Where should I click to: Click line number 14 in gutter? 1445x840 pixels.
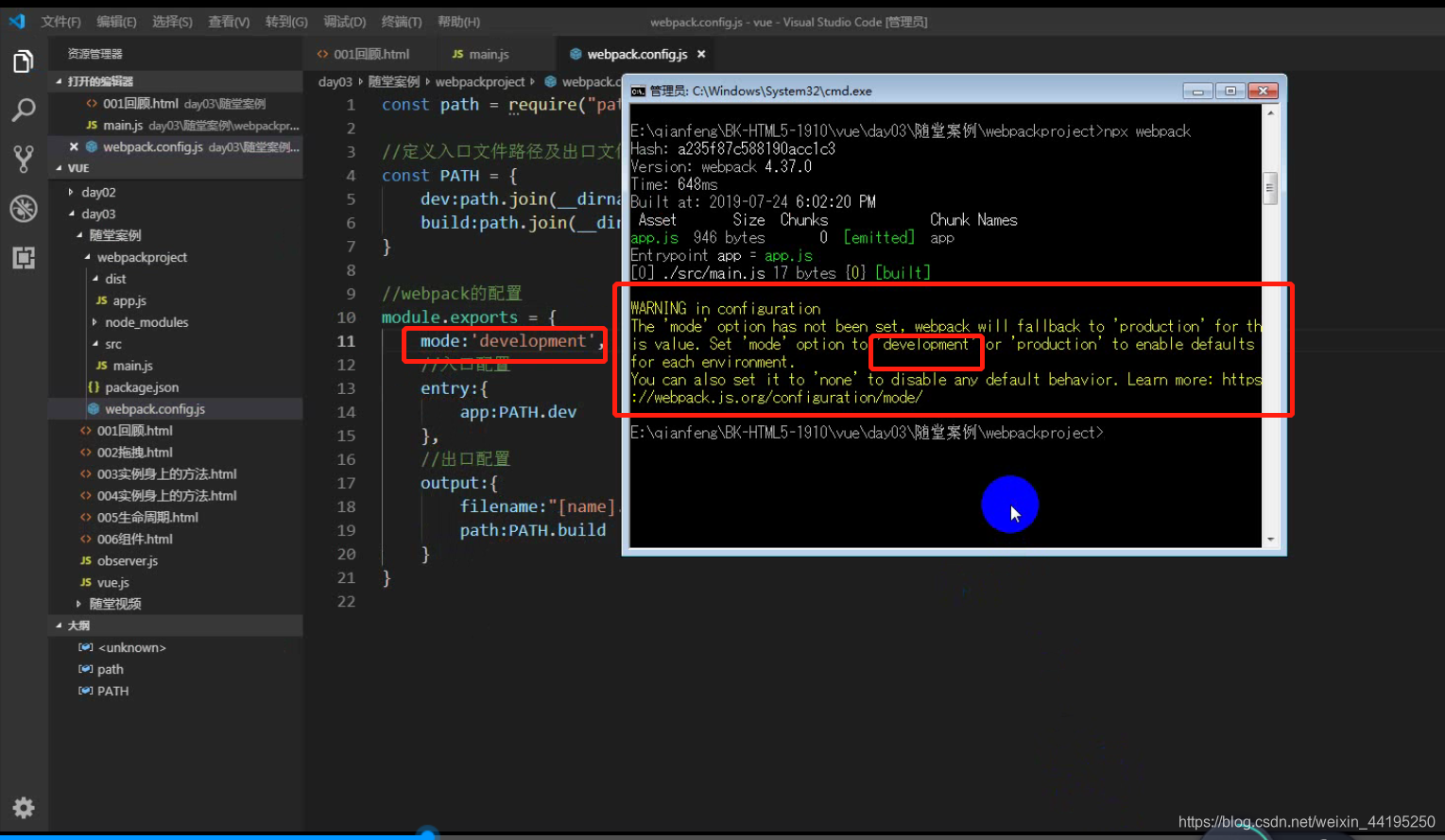coord(346,412)
